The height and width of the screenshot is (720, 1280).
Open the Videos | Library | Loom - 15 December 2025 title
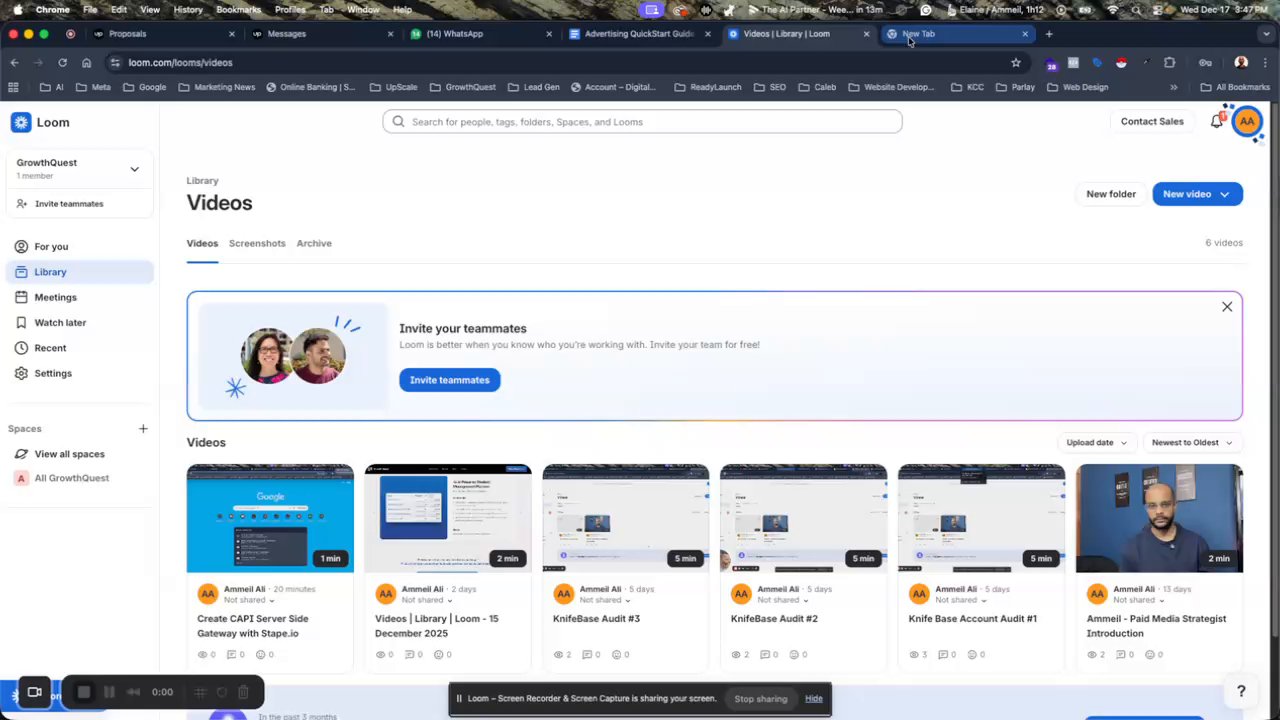click(436, 626)
